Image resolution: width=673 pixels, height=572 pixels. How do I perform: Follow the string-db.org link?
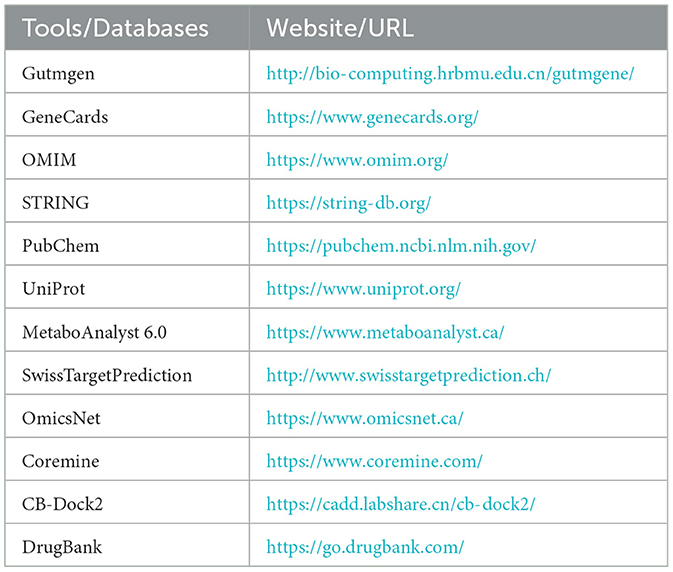(x=348, y=203)
